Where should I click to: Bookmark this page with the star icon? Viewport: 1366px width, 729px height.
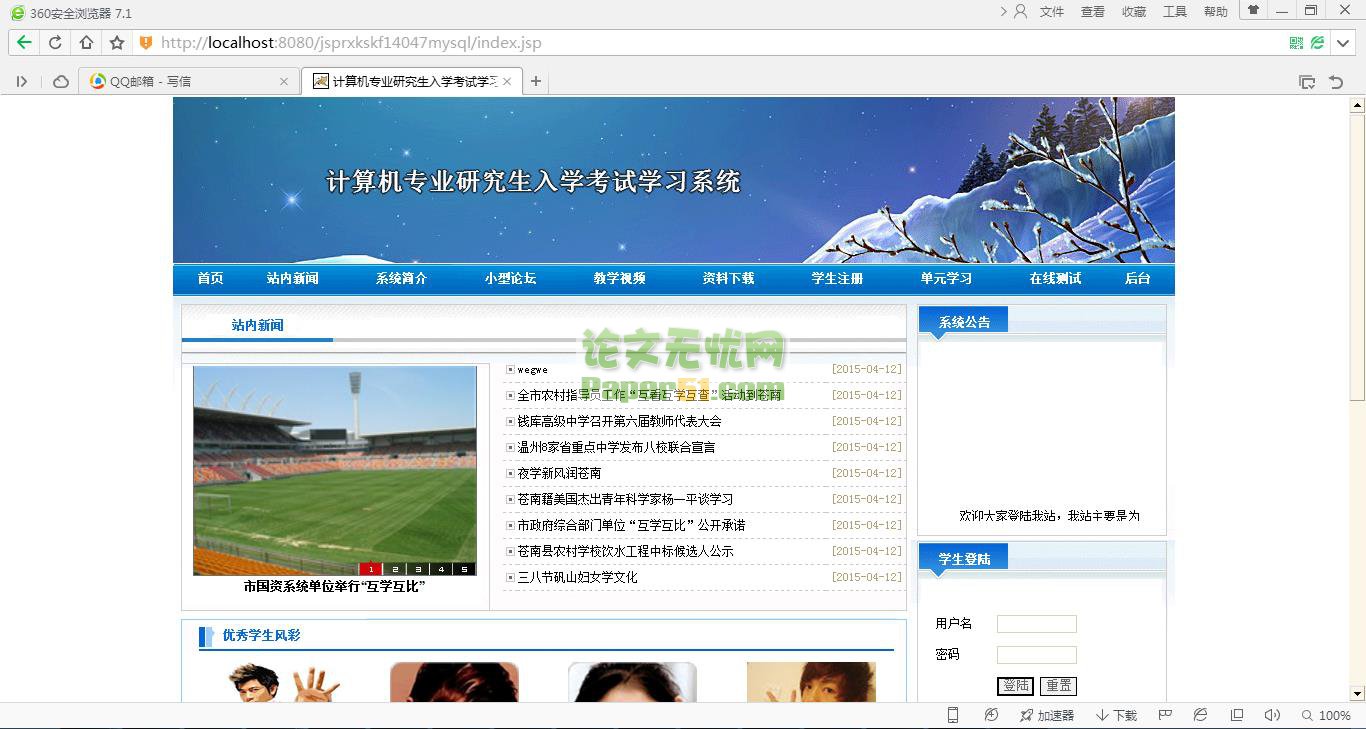117,43
